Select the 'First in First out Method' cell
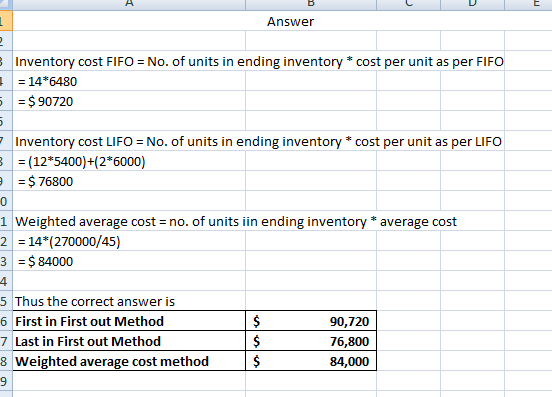 coord(129,321)
